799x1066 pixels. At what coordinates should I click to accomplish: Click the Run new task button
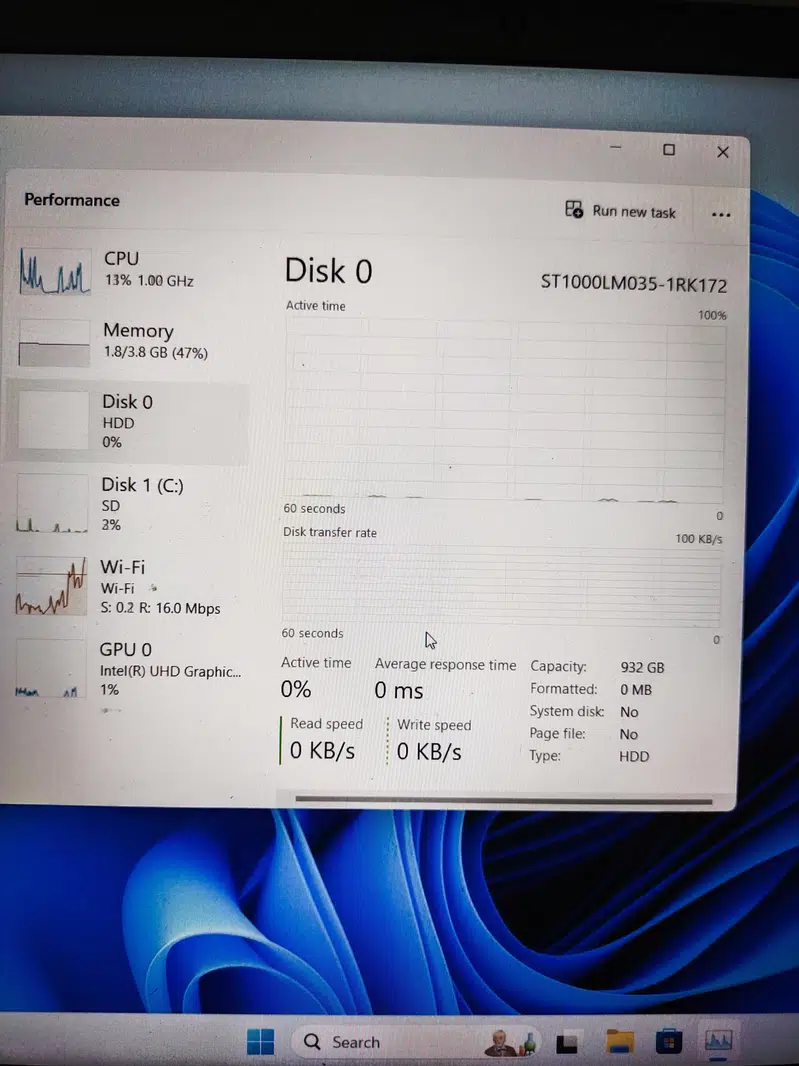coord(621,211)
